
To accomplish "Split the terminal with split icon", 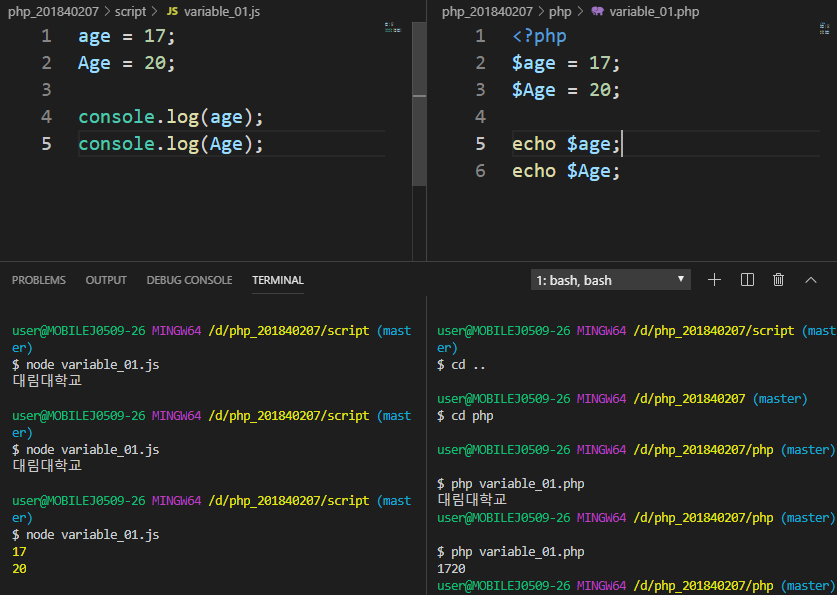I will point(747,280).
